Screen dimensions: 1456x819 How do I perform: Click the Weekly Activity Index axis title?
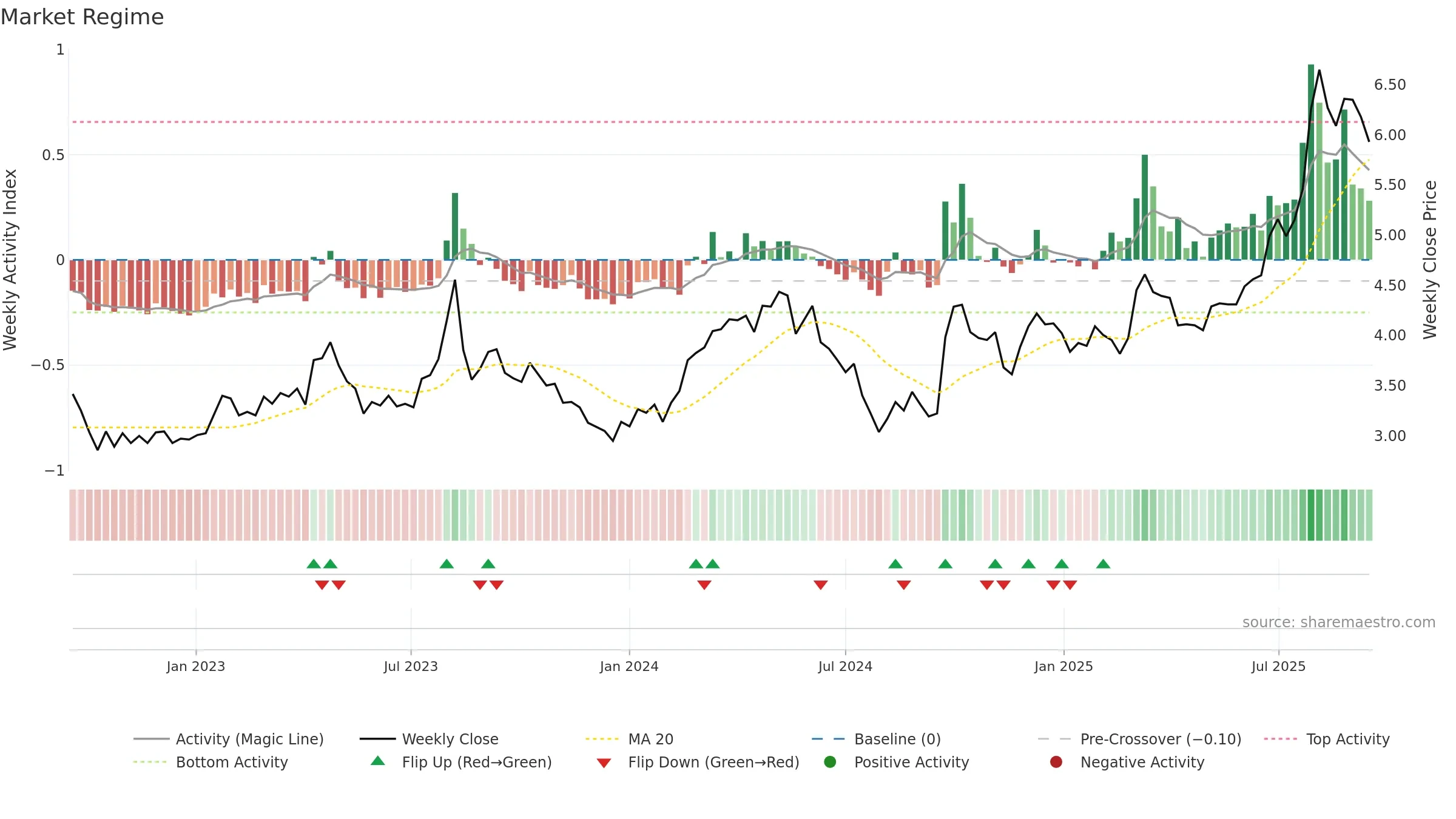tap(10, 260)
